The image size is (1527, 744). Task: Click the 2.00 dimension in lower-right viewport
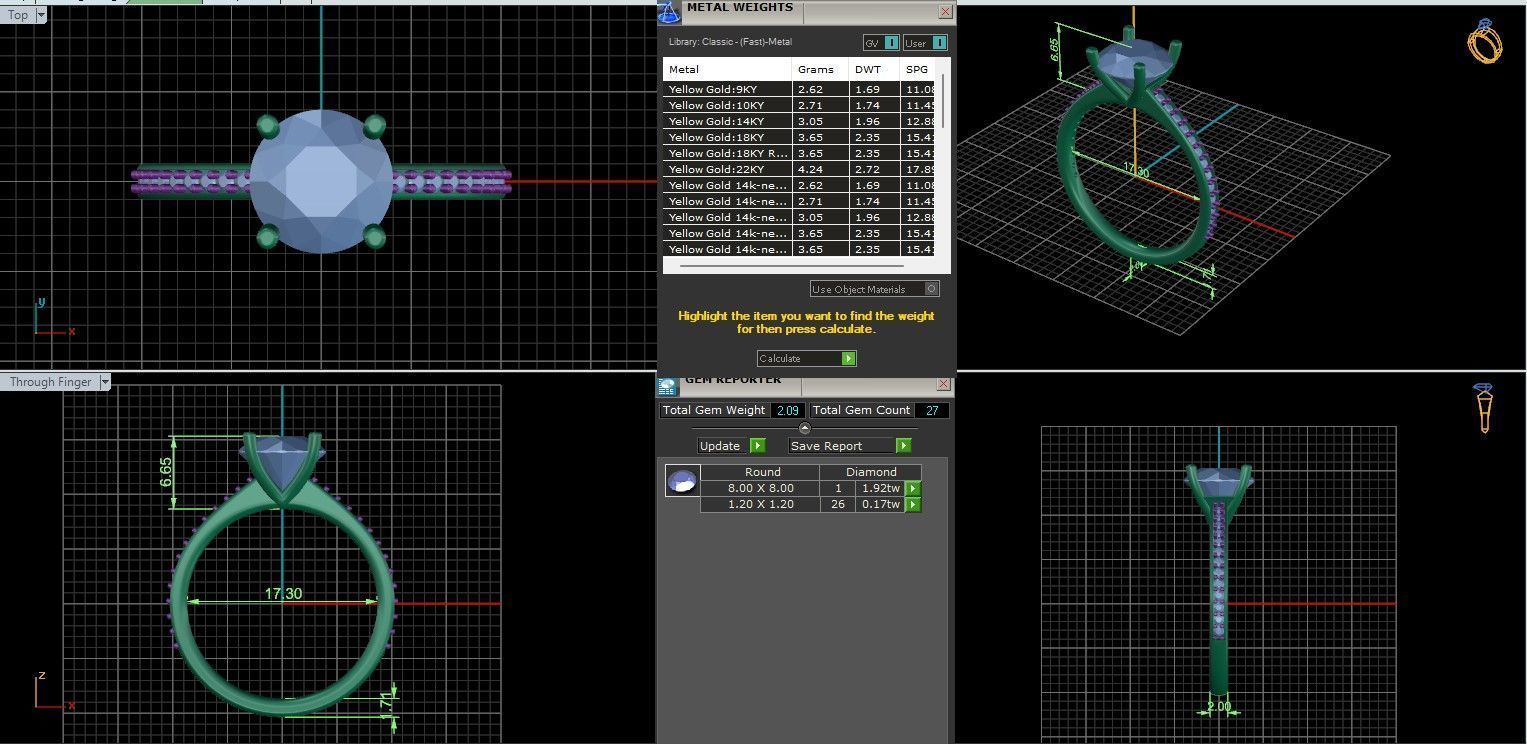point(1219,707)
